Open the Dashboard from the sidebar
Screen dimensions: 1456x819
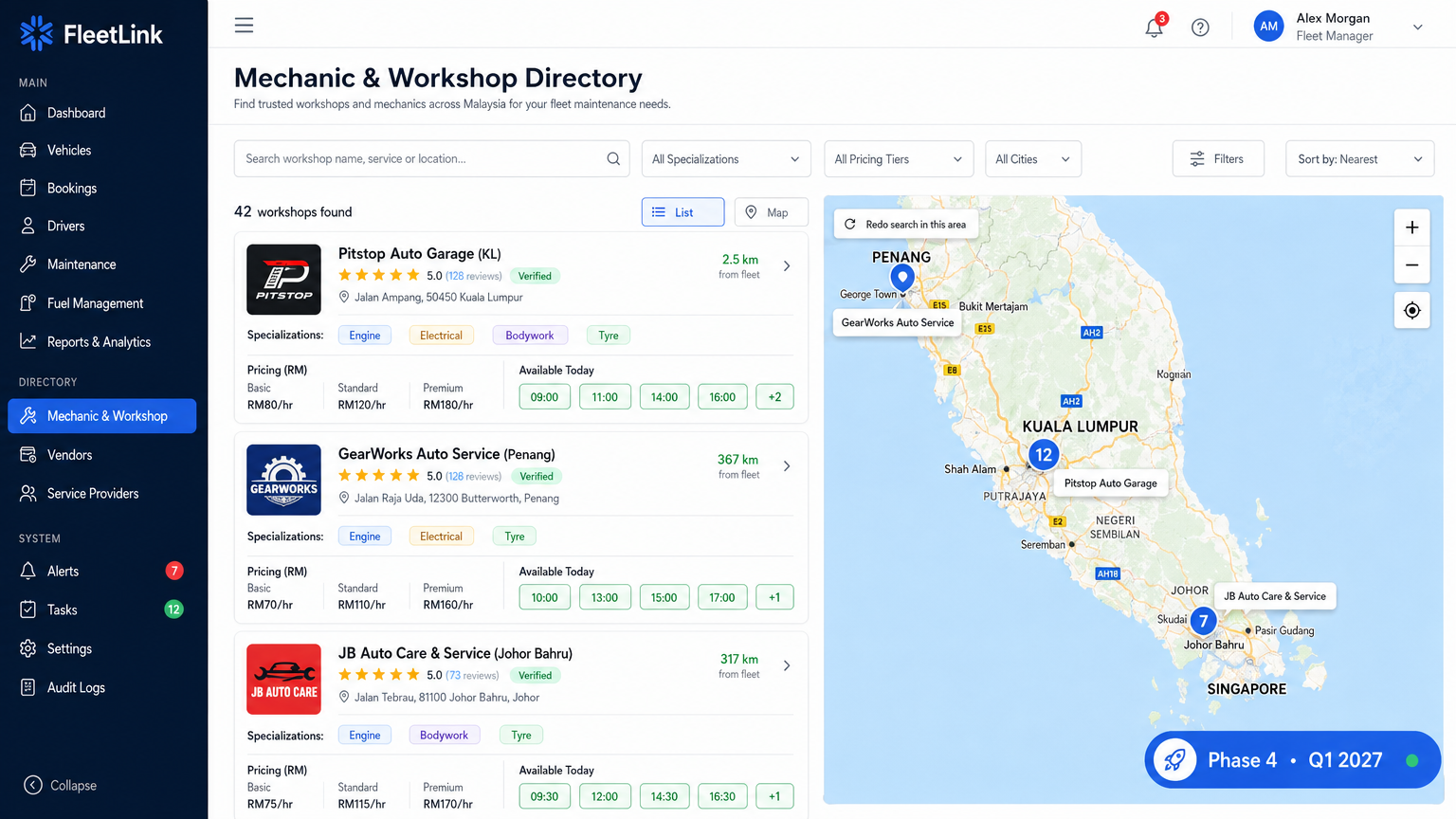(75, 112)
